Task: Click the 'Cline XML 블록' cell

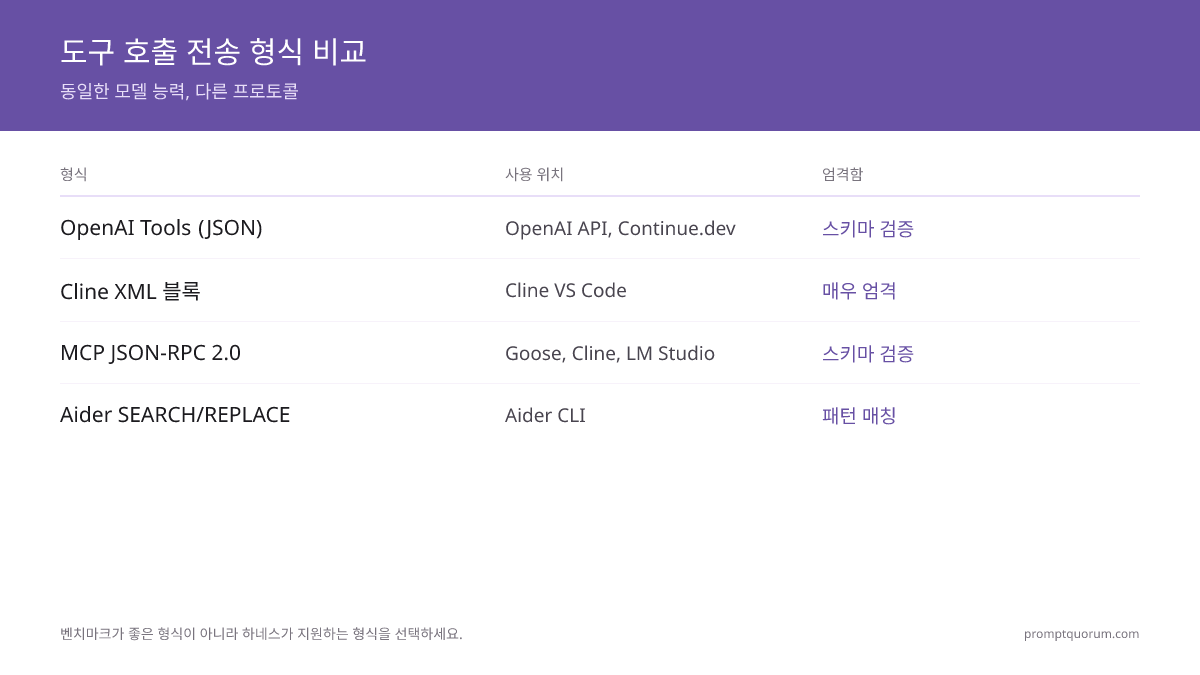Action: pos(130,291)
